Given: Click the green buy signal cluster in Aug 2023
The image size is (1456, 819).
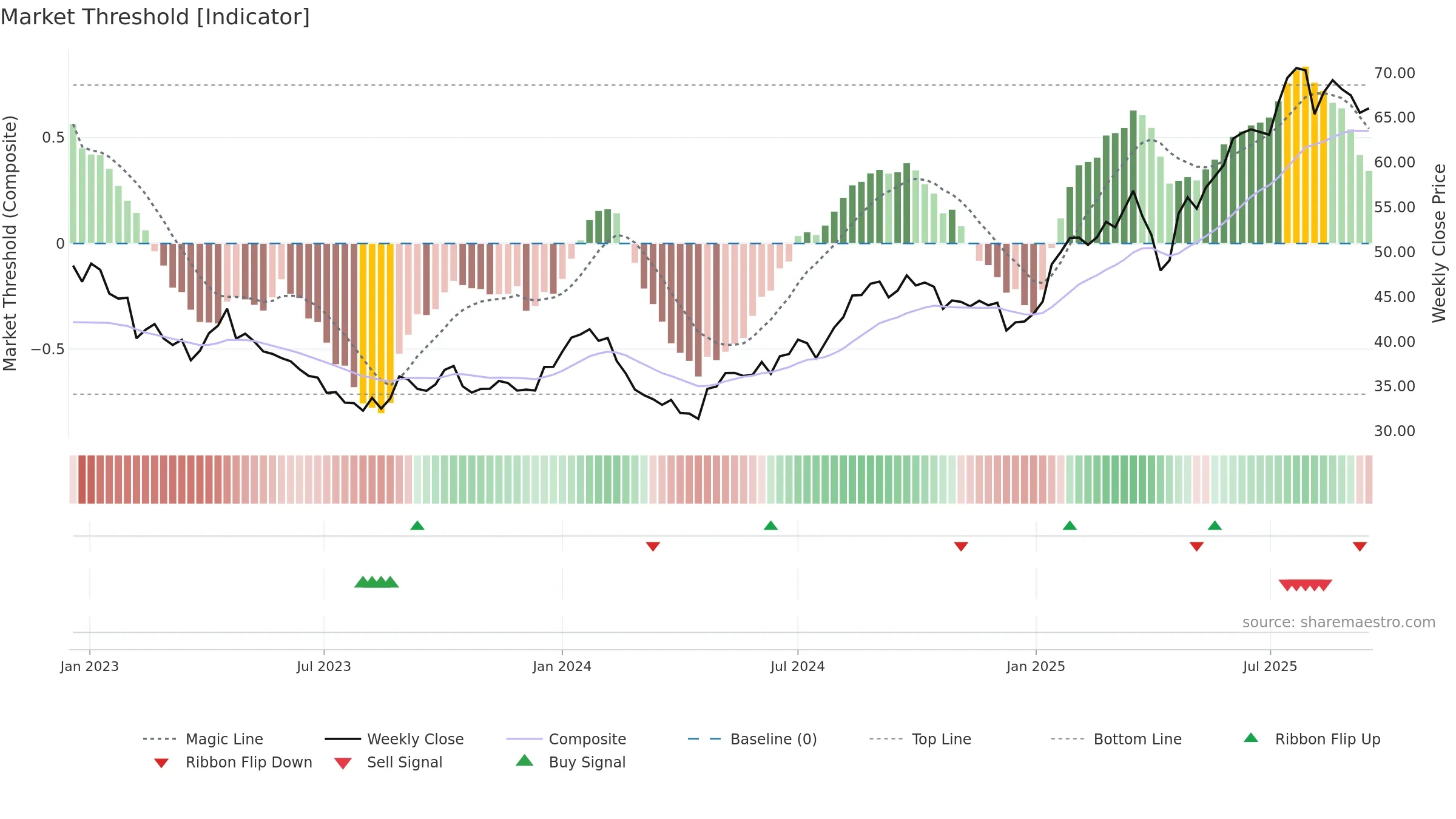Looking at the screenshot, I should (x=377, y=582).
